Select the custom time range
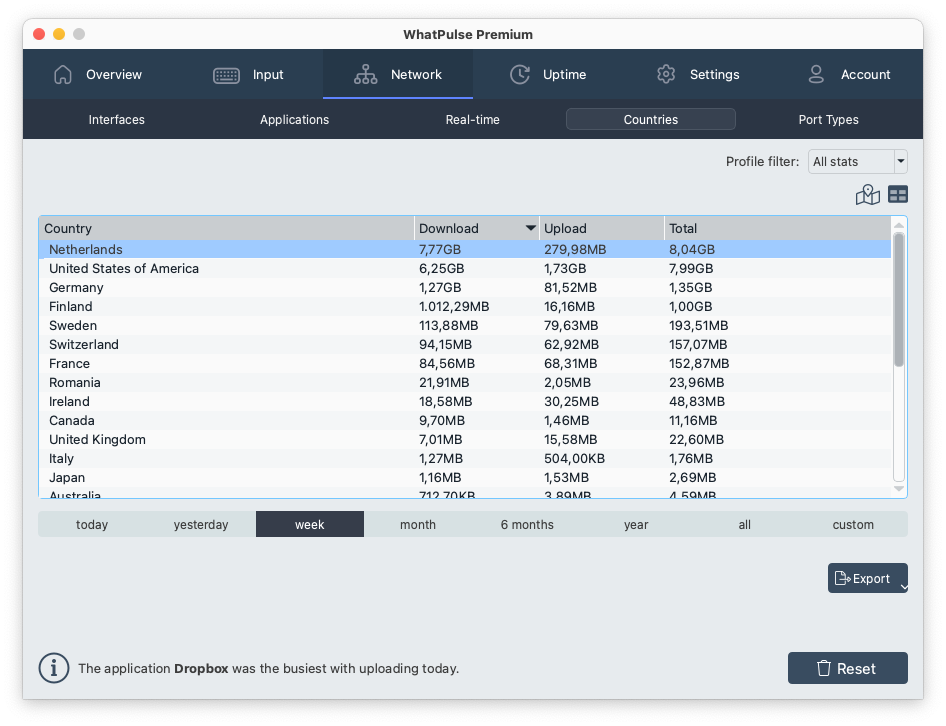 coord(853,524)
